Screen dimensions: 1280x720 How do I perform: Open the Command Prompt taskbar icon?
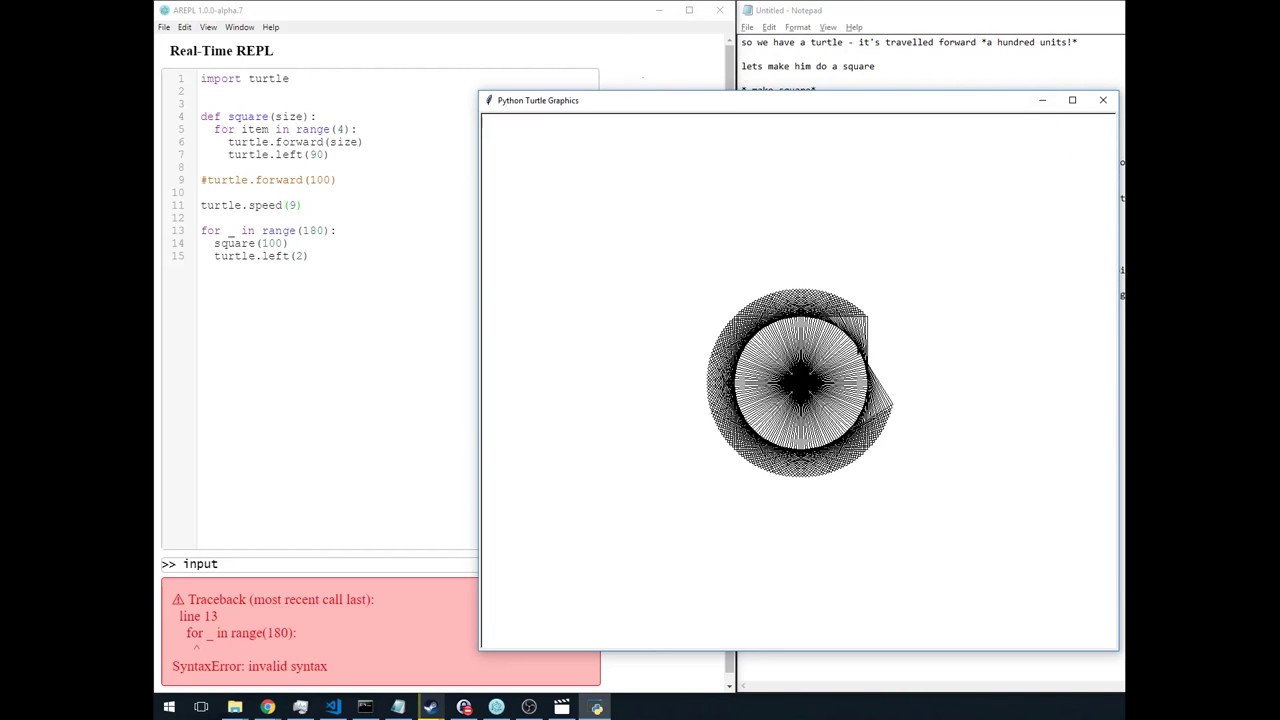click(365, 708)
